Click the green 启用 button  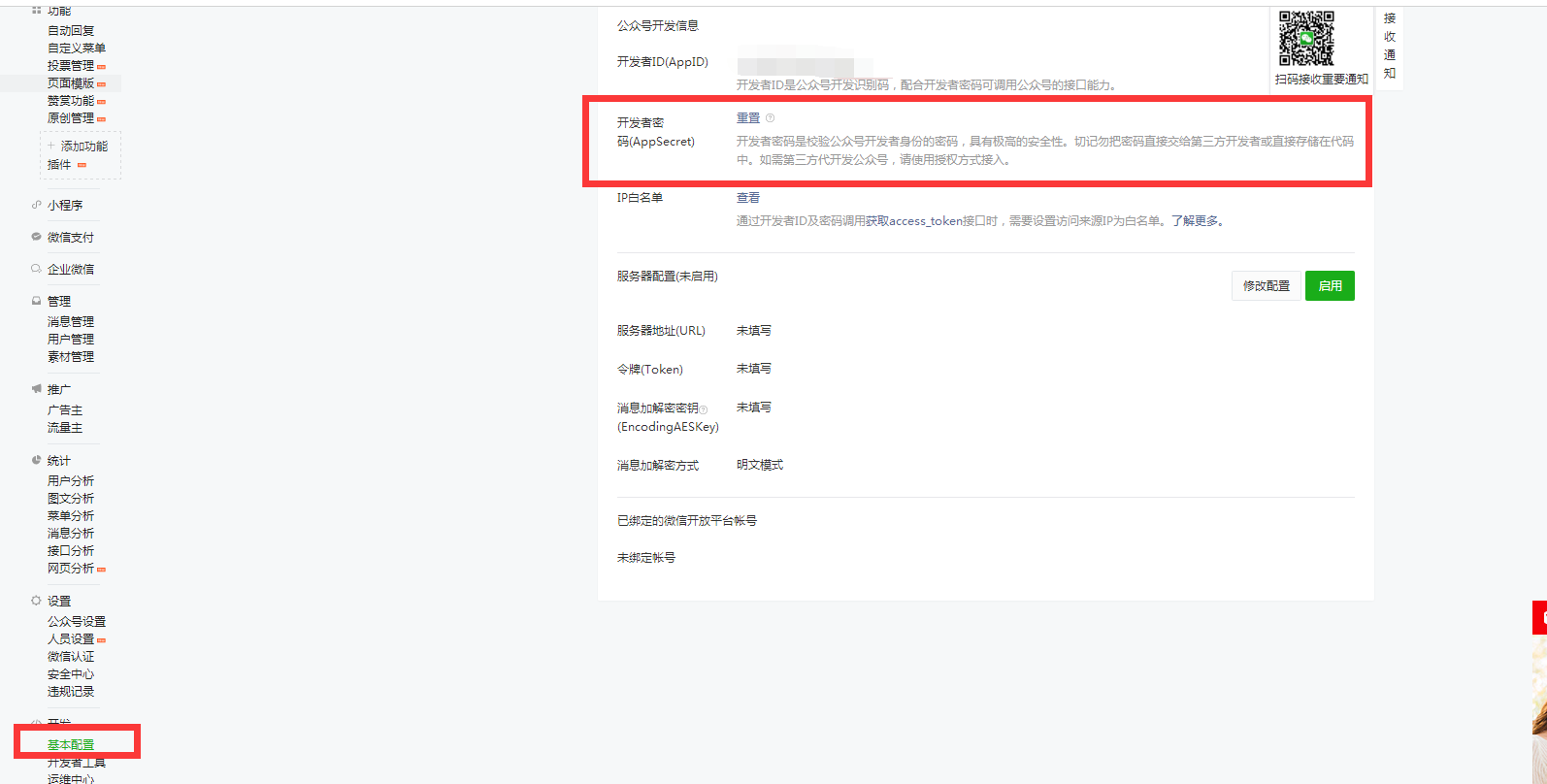point(1330,286)
